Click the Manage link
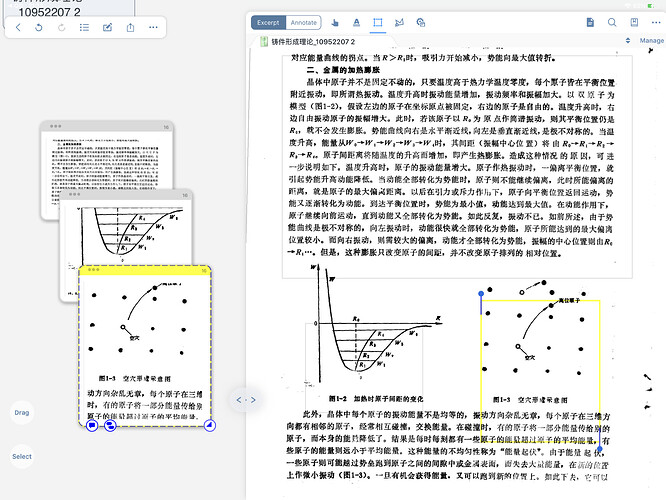The image size is (666, 500). coord(652,41)
